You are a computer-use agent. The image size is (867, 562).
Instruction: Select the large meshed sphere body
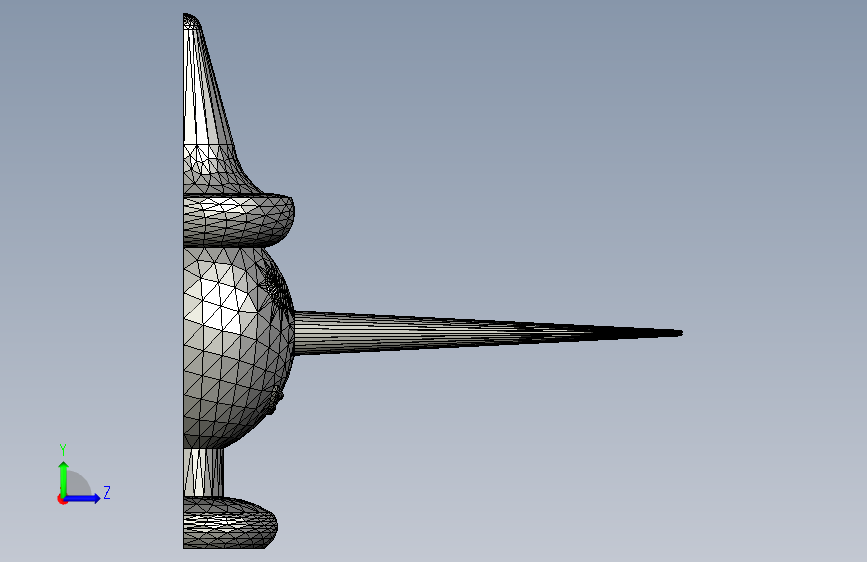point(238,347)
